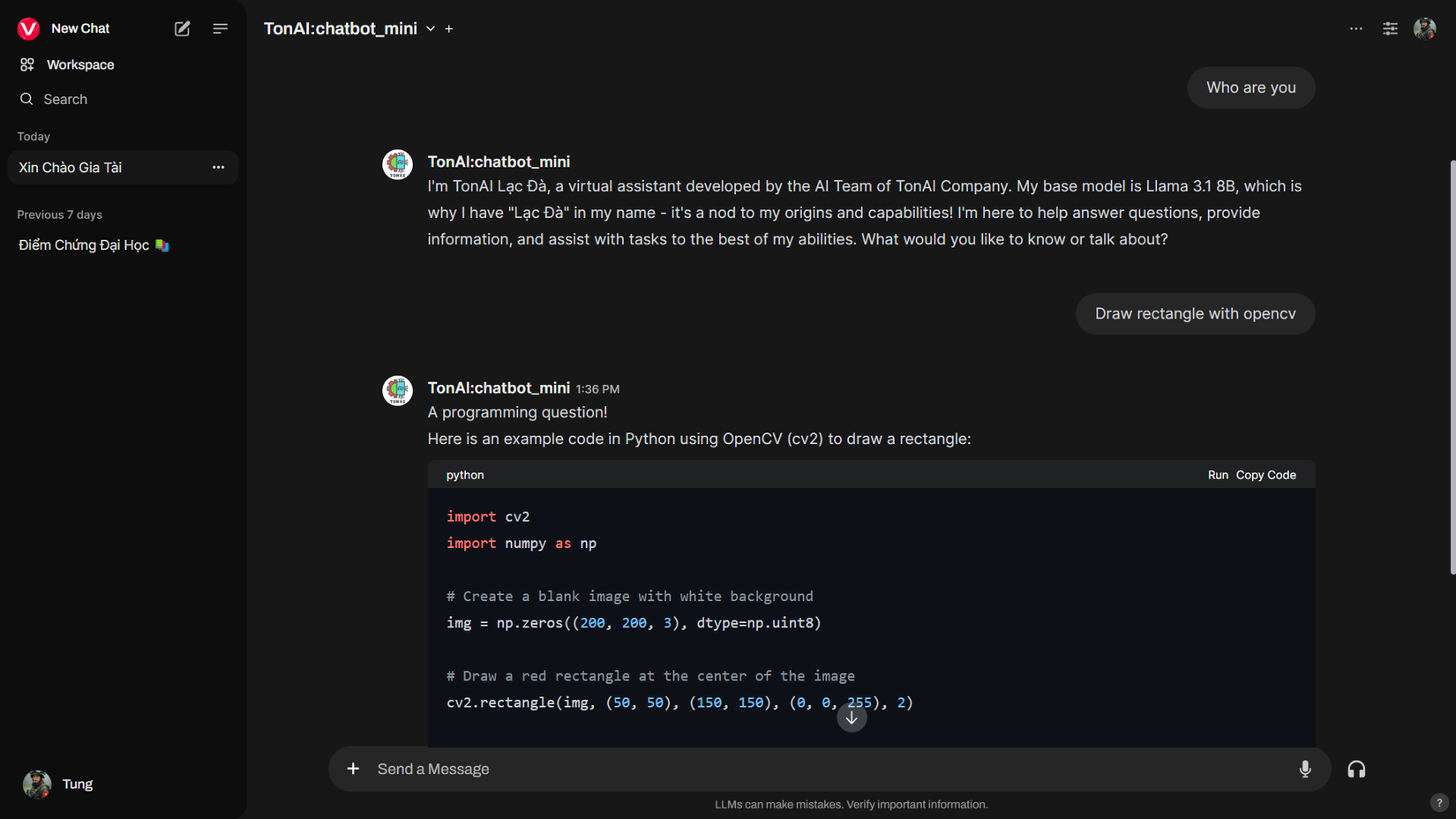1456x819 pixels.
Task: Run the Python code block
Action: 1217,475
